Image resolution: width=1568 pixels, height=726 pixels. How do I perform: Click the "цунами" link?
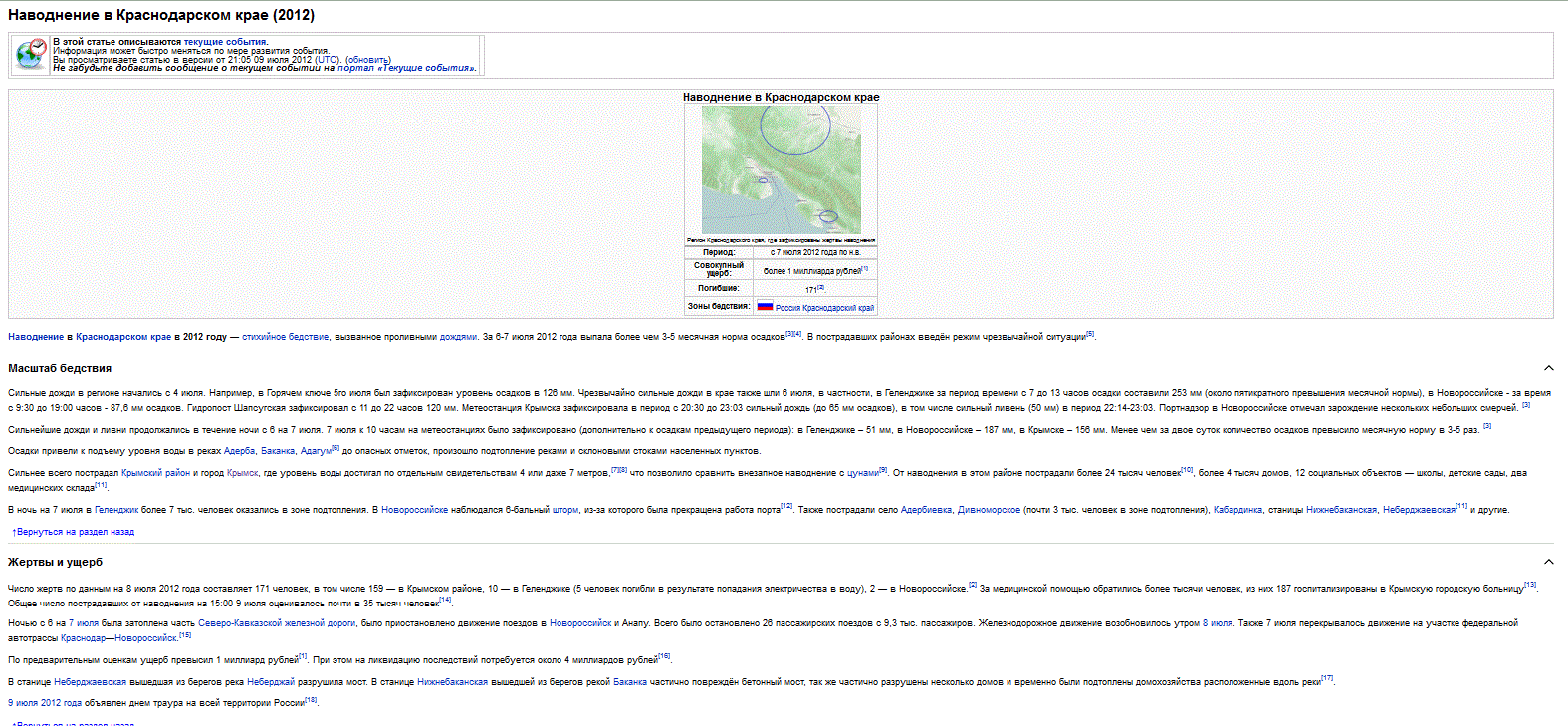pos(862,473)
